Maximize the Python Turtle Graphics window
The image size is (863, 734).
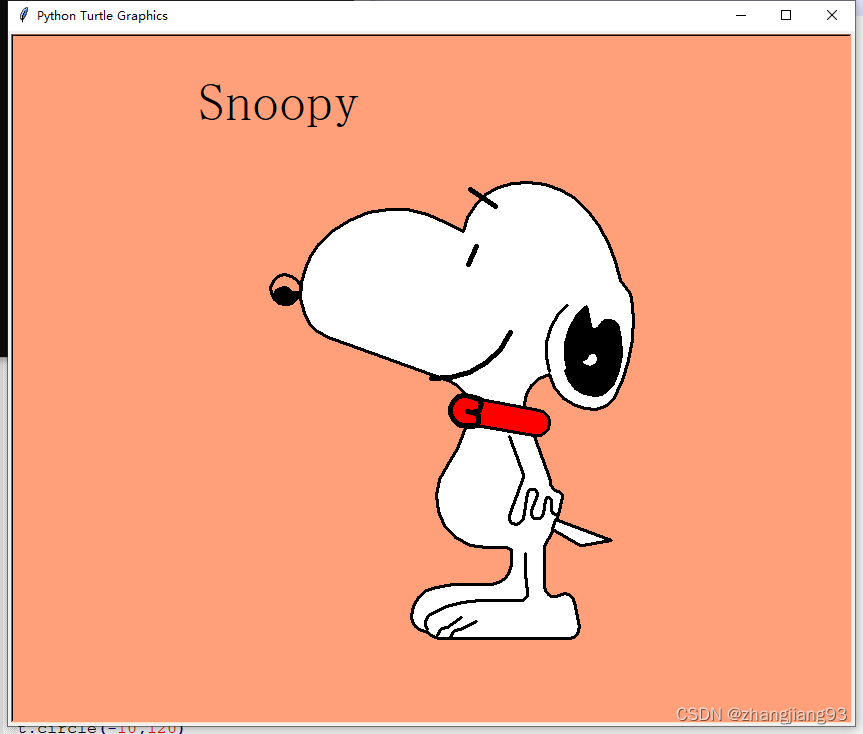(x=786, y=15)
